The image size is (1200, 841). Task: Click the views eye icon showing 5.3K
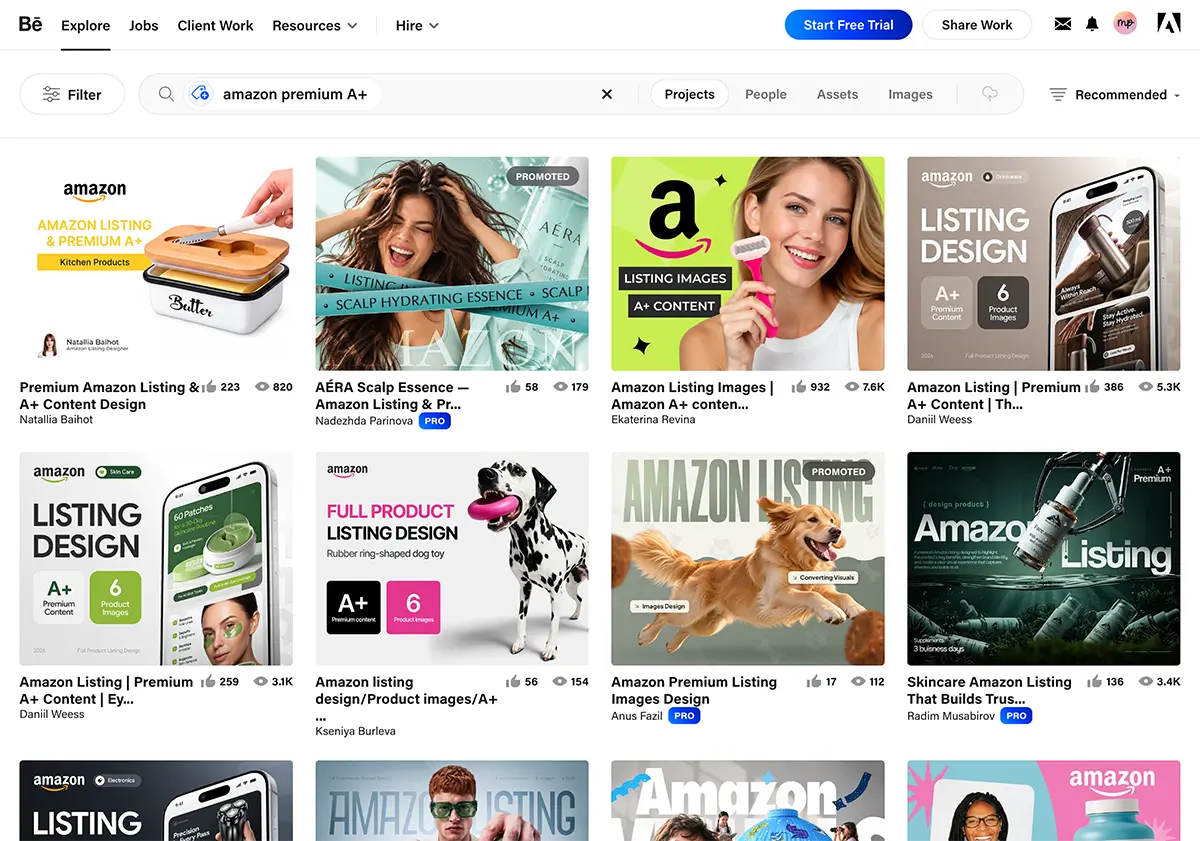(x=1146, y=387)
